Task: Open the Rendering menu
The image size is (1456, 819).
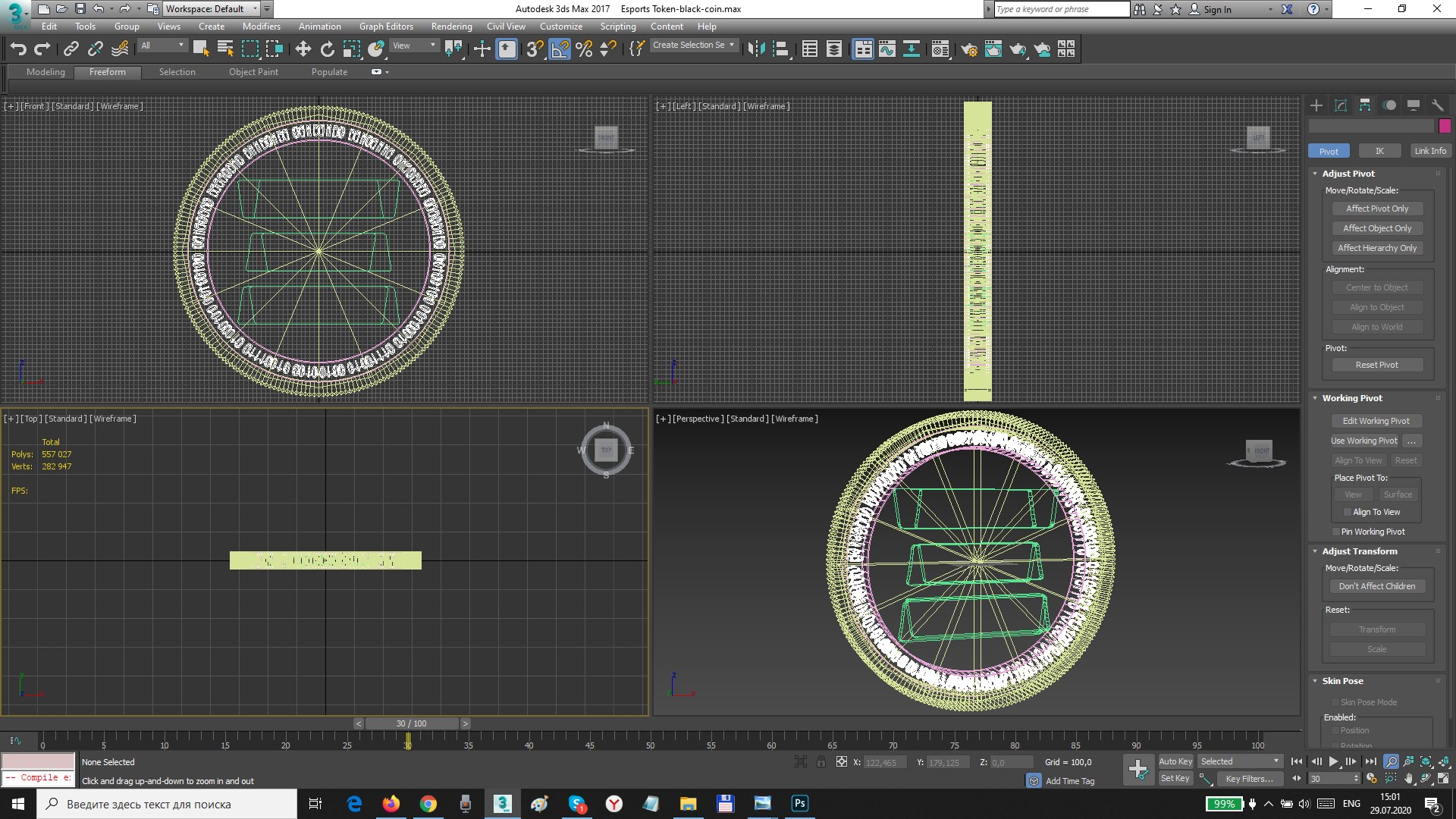Action: 451,27
